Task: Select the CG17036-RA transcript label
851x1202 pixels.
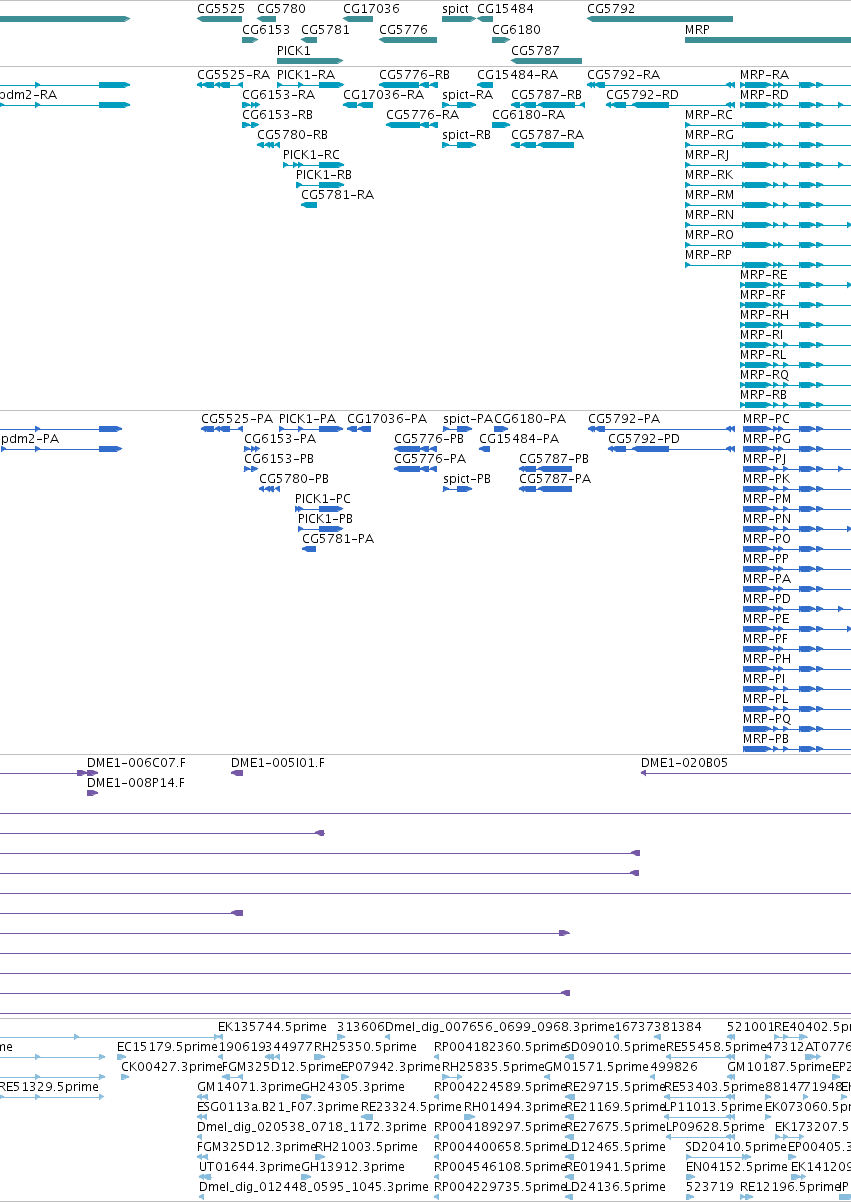Action: [x=383, y=95]
